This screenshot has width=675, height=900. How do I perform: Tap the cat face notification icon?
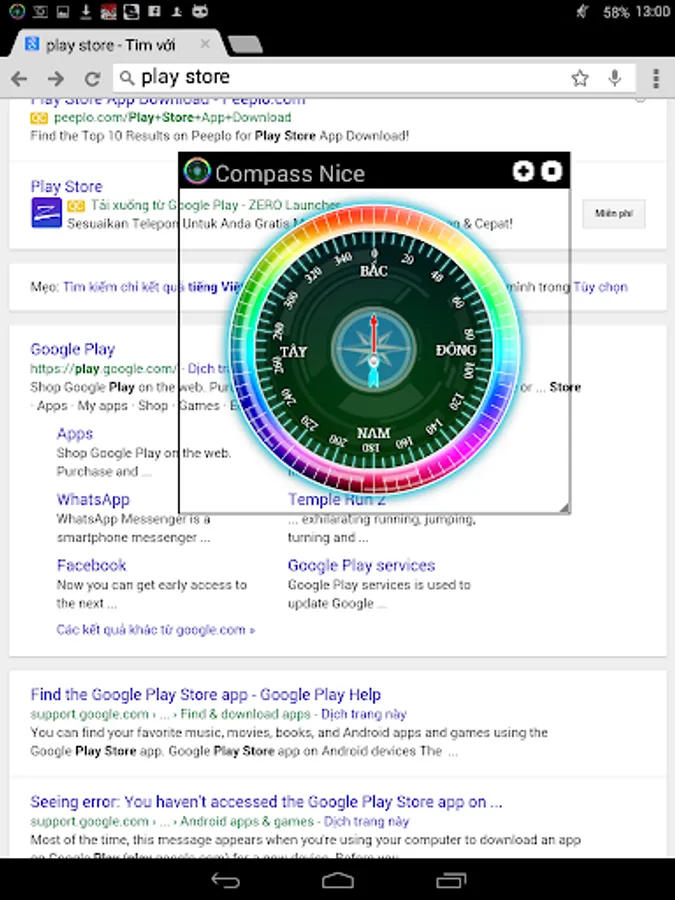pyautogui.click(x=200, y=11)
